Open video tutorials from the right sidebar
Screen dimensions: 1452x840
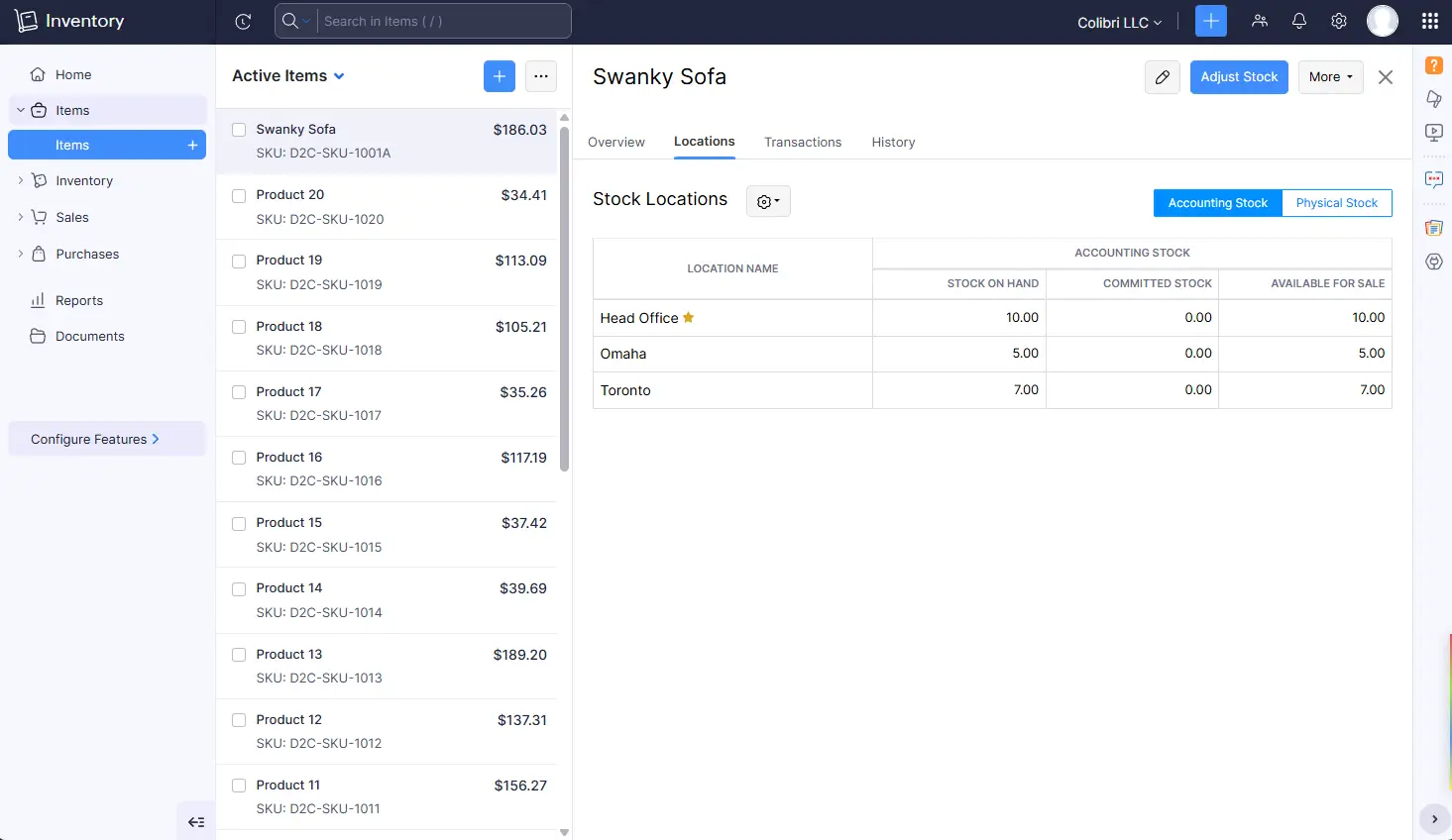click(x=1433, y=133)
